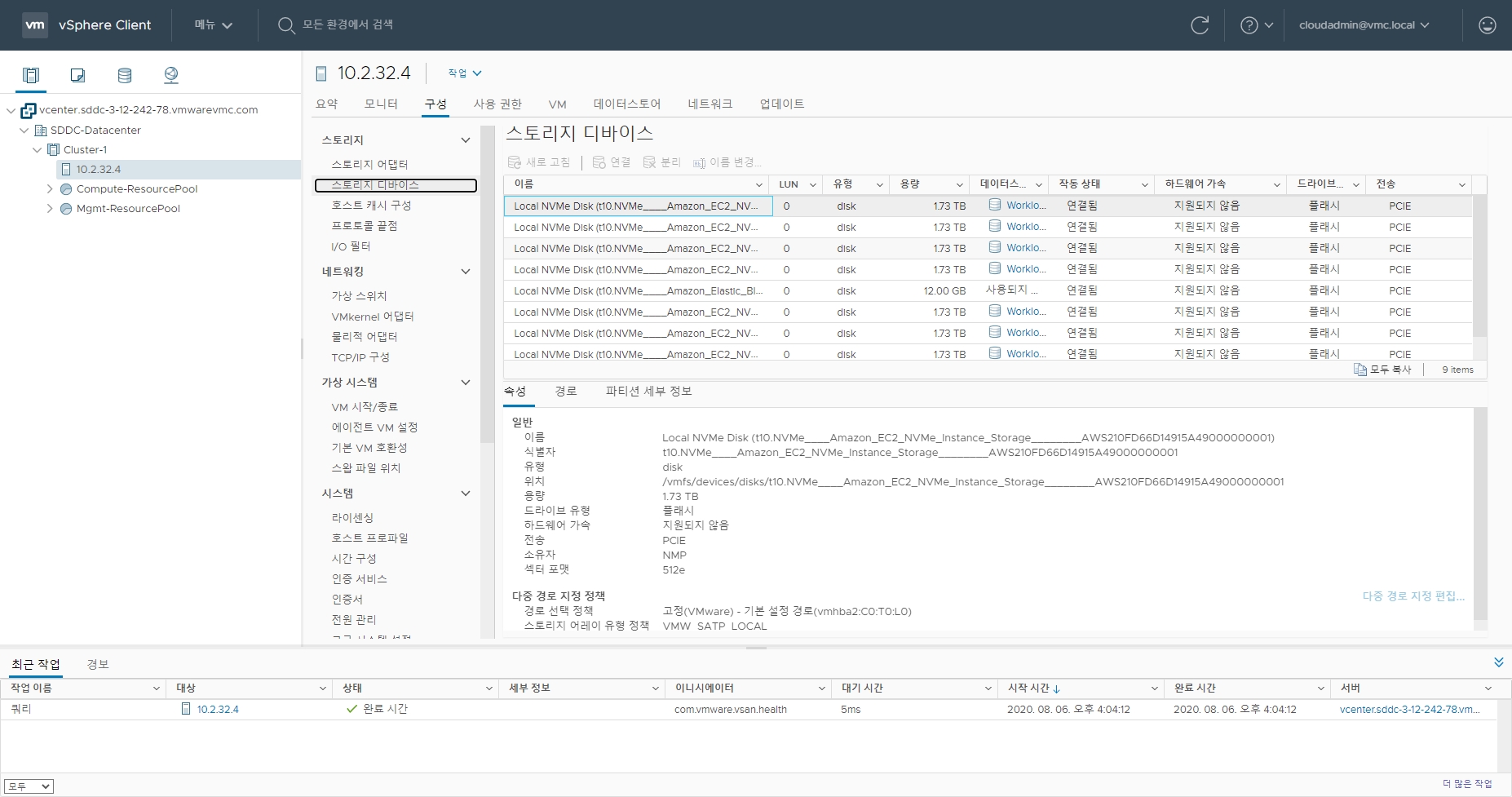Open the Networking inventory icon

click(171, 75)
